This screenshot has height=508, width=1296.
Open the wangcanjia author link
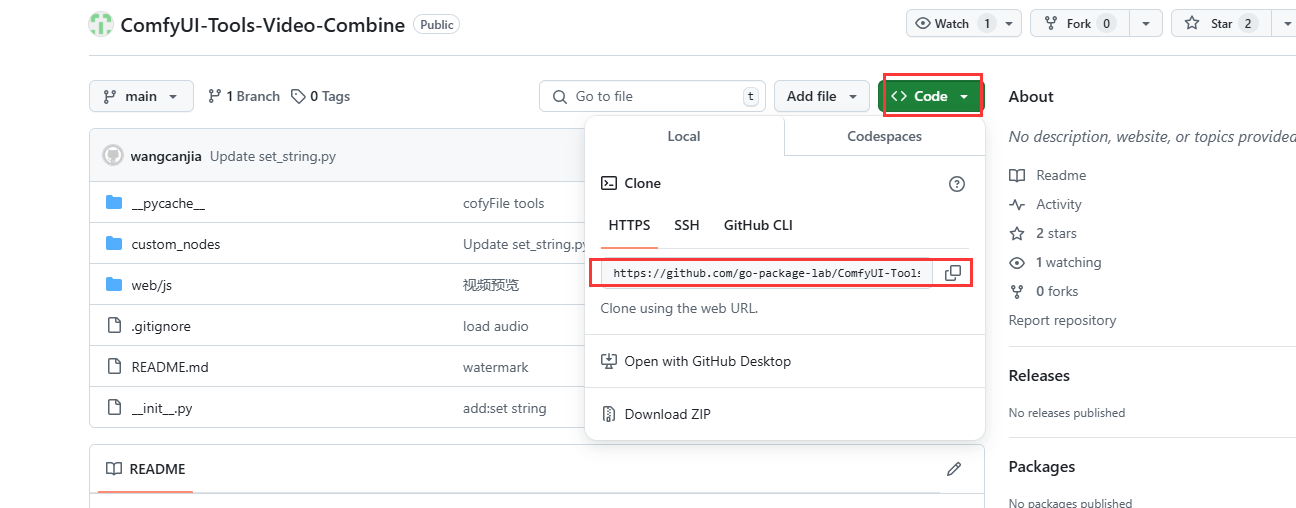point(166,155)
